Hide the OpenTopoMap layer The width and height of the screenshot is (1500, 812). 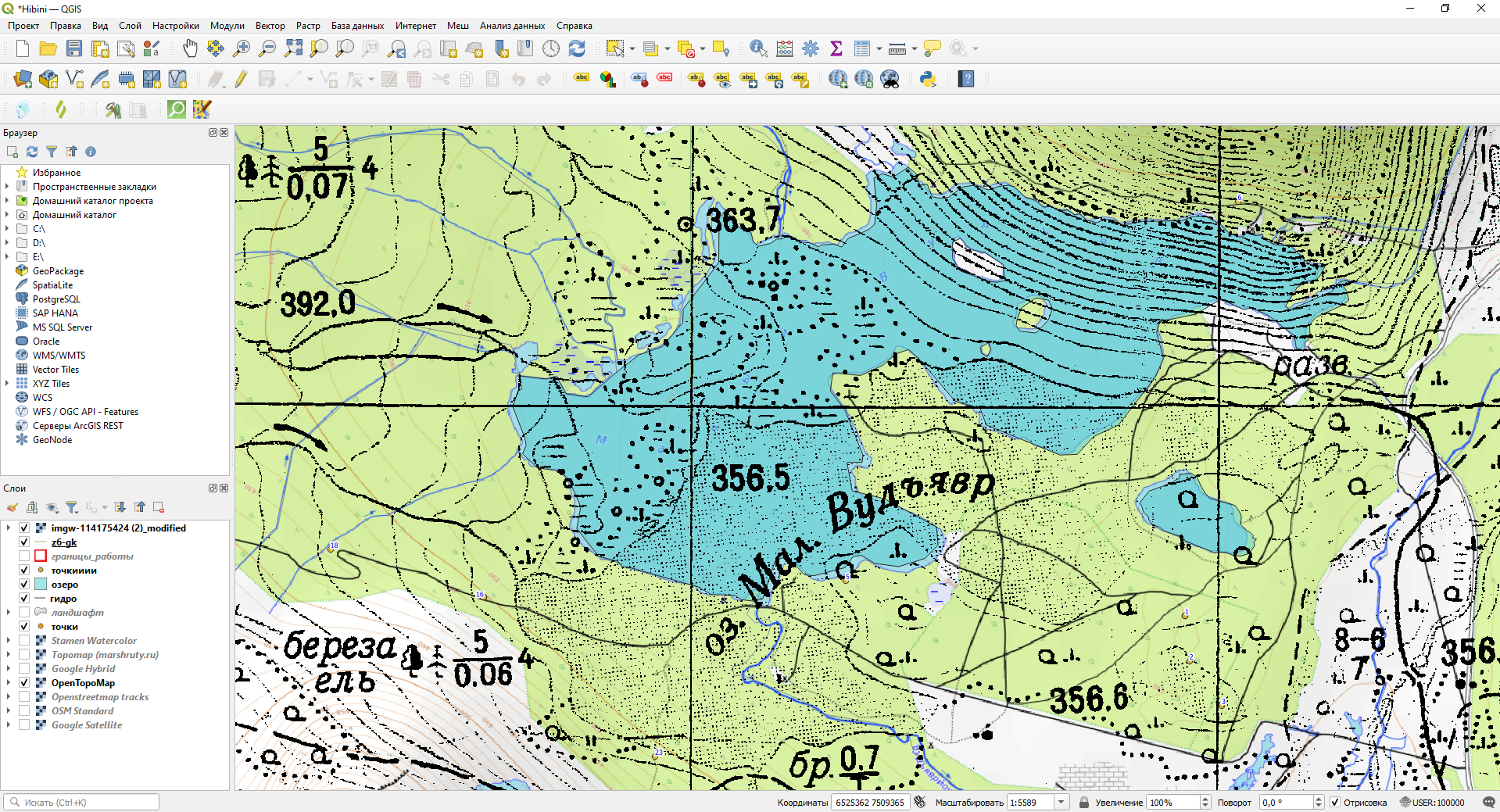(24, 683)
